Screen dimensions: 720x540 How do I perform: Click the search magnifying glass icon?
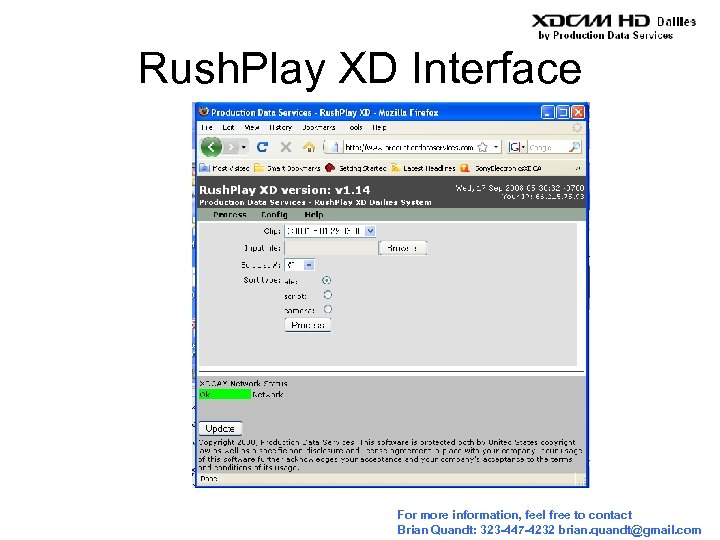click(x=574, y=147)
